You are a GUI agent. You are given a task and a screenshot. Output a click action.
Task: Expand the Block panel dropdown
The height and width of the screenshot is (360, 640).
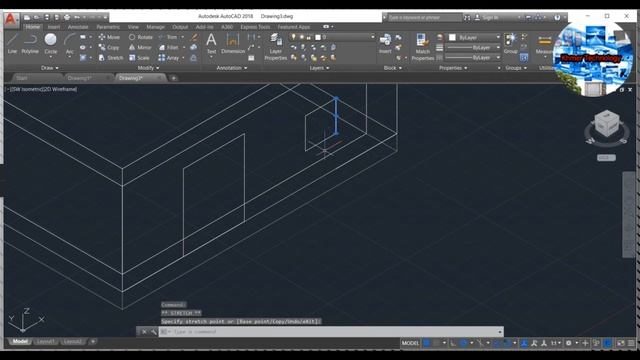393,68
